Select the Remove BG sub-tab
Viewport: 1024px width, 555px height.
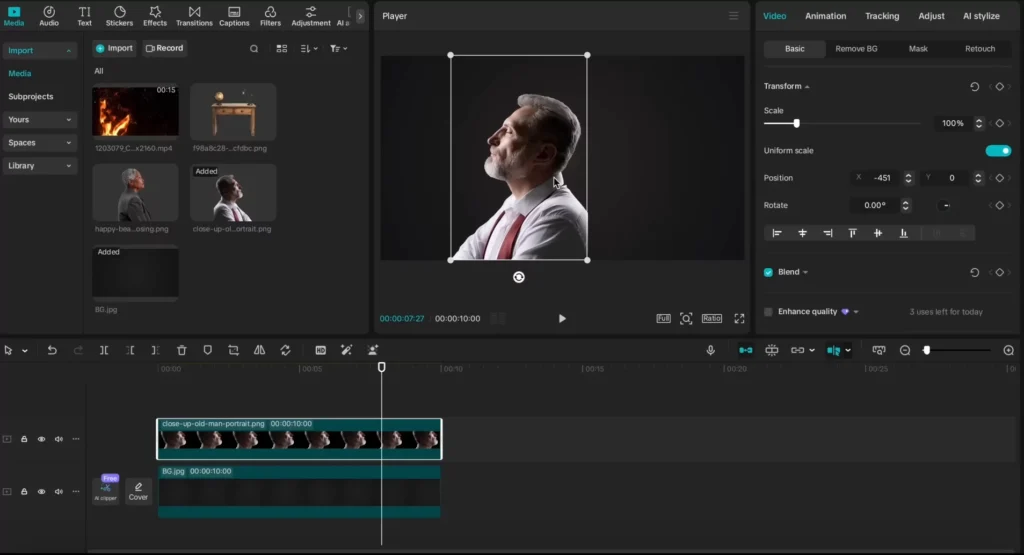pyautogui.click(x=856, y=49)
